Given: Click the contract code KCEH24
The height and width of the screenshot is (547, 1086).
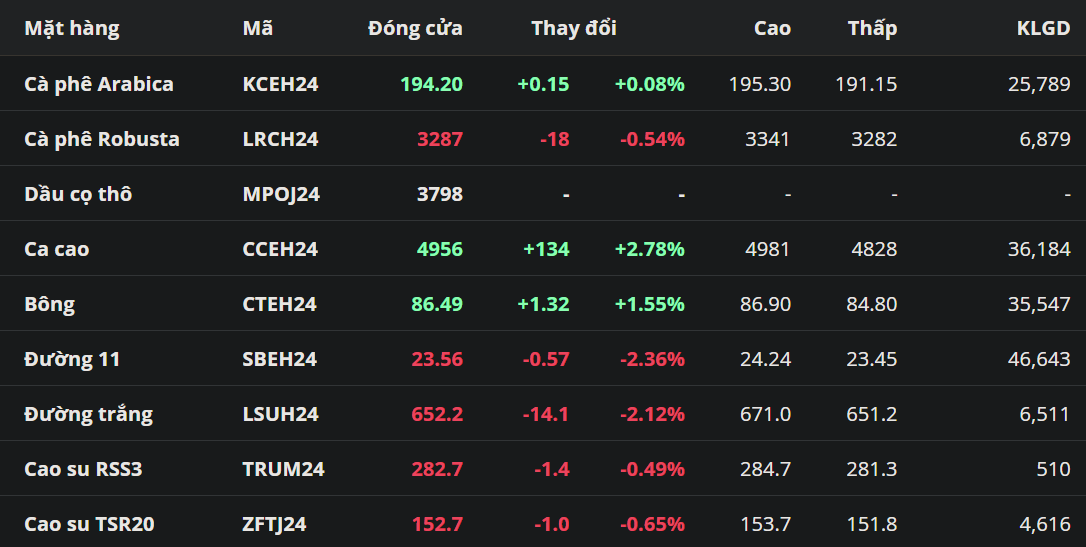Looking at the screenshot, I should [280, 84].
